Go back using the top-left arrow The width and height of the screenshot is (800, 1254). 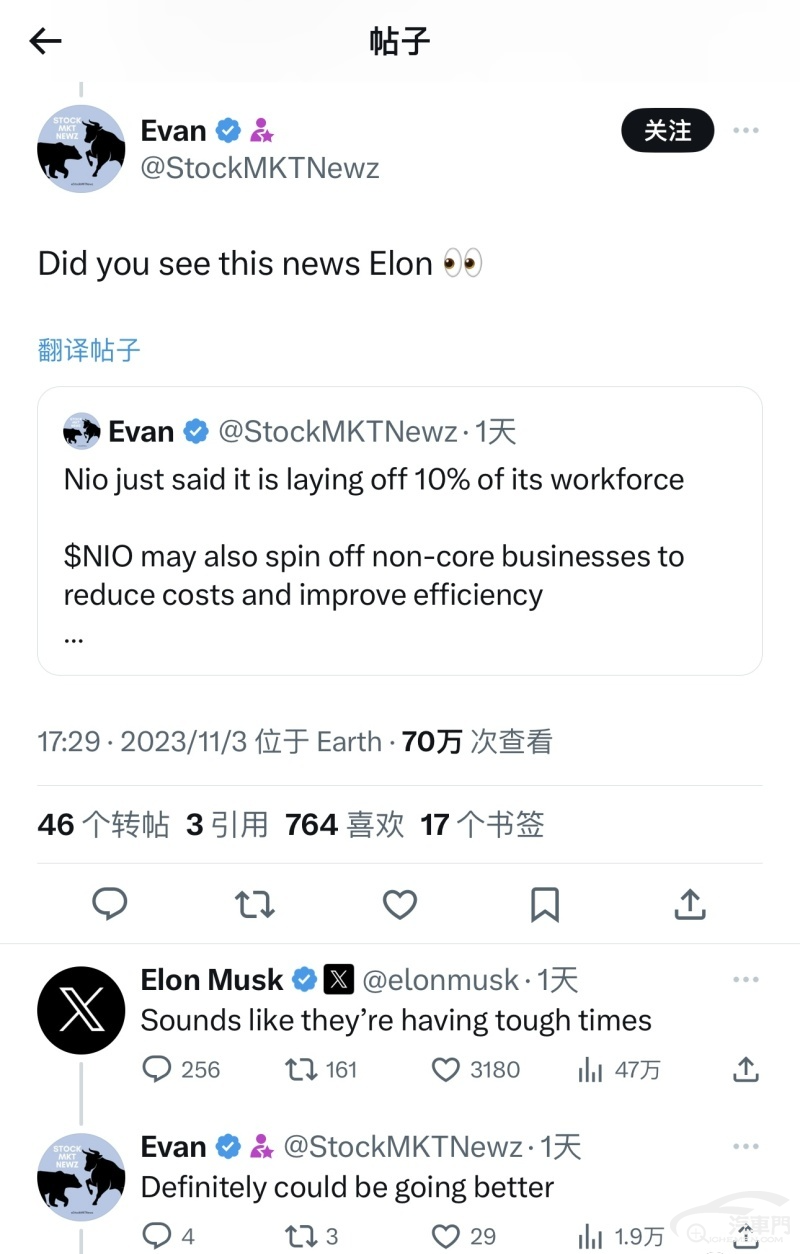click(46, 41)
